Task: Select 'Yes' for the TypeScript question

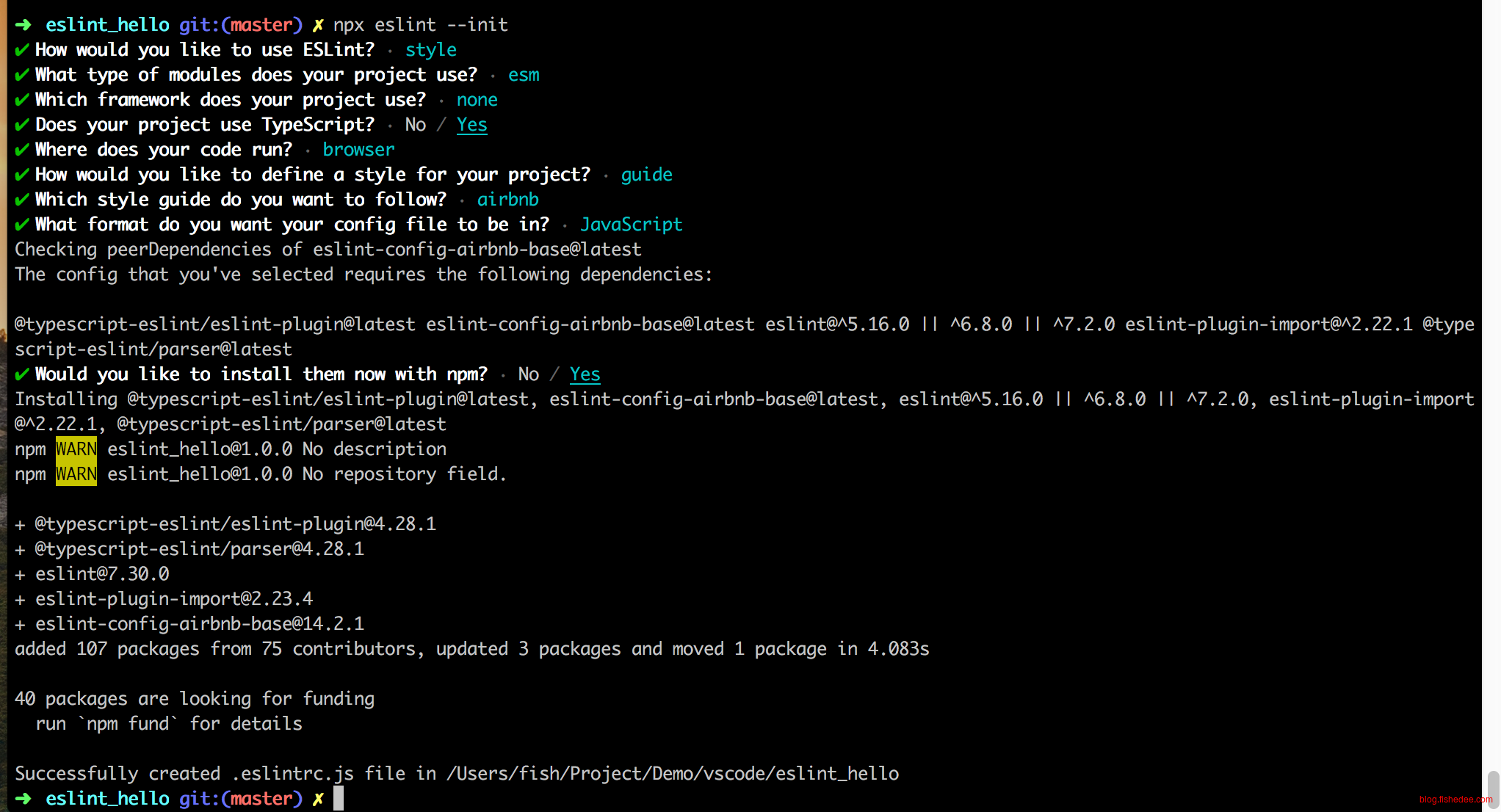Action: (471, 125)
